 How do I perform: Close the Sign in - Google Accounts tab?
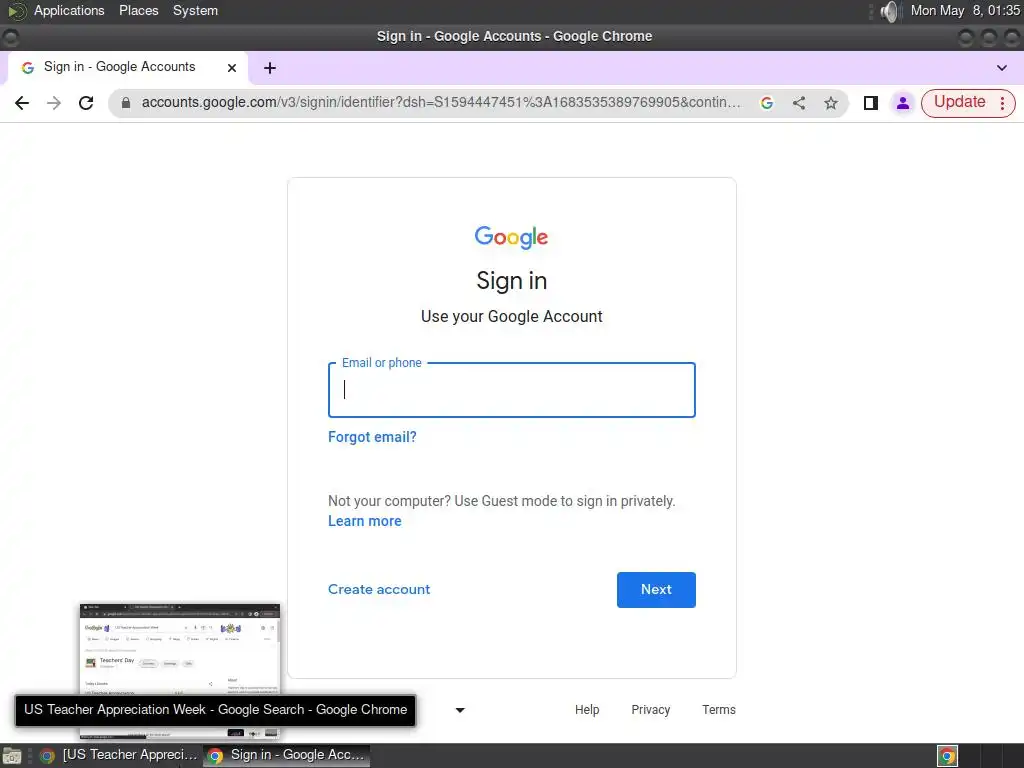232,68
